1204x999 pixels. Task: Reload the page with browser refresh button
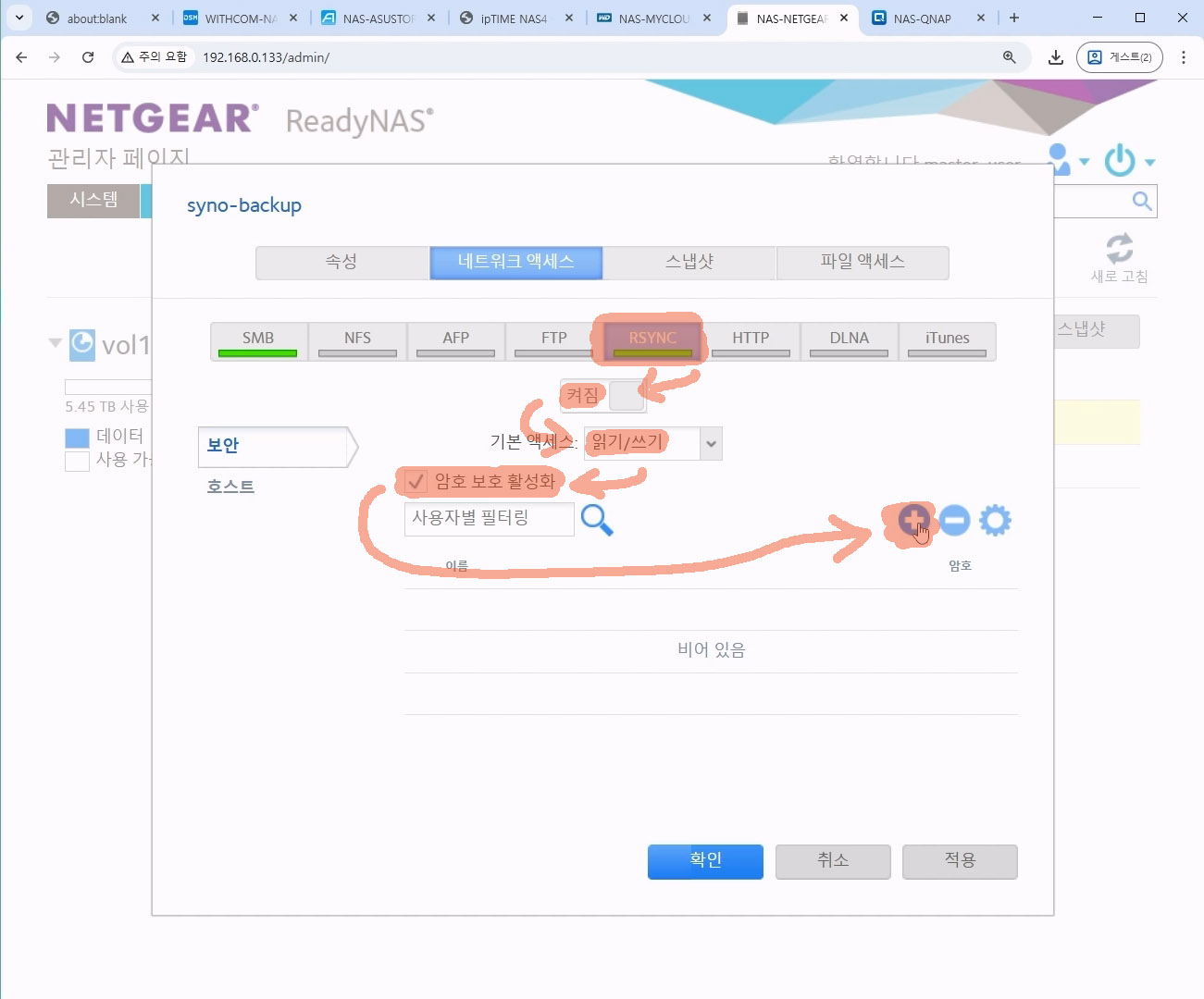pyautogui.click(x=88, y=57)
